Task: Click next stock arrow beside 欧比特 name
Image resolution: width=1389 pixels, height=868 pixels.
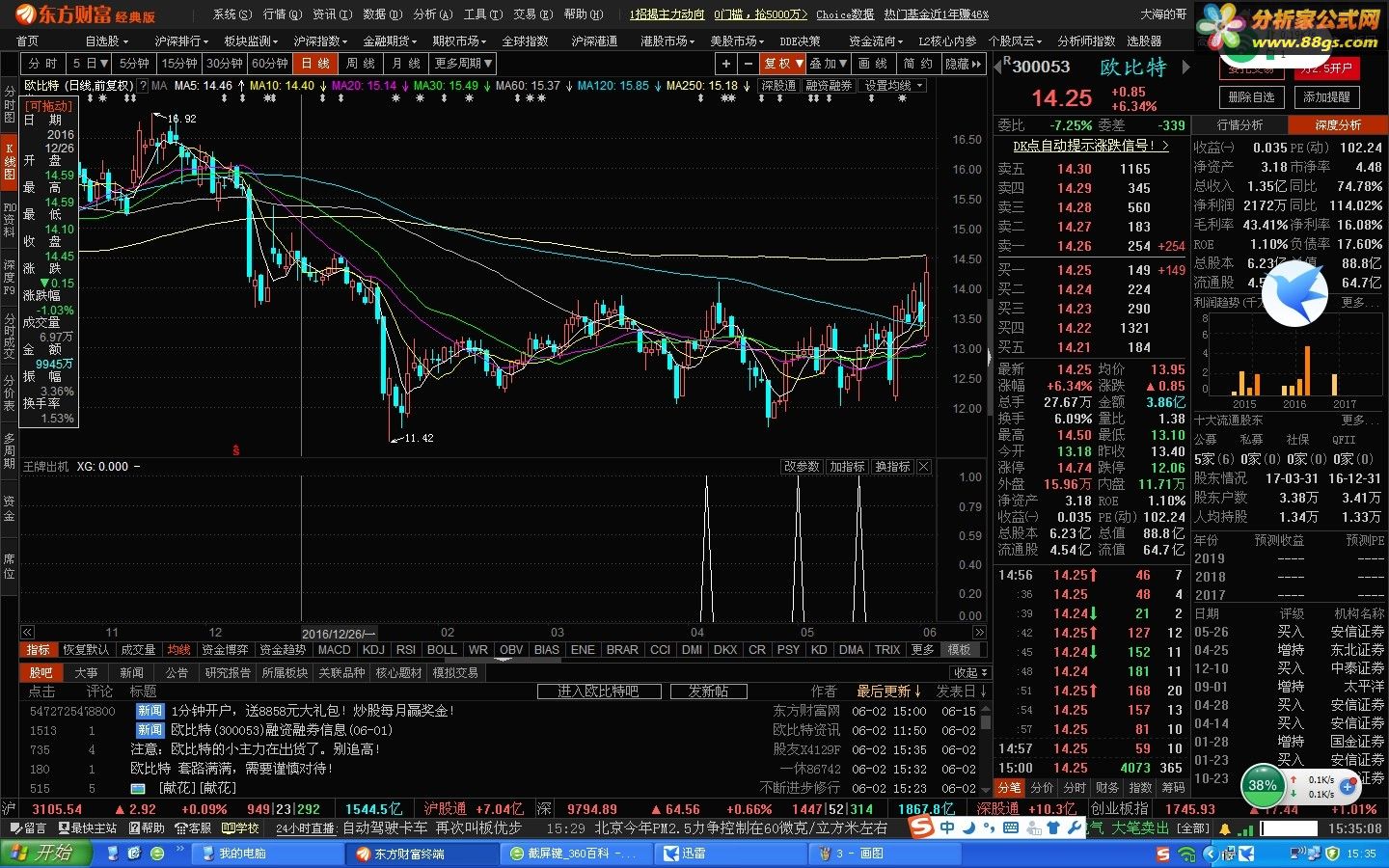Action: coord(1186,68)
